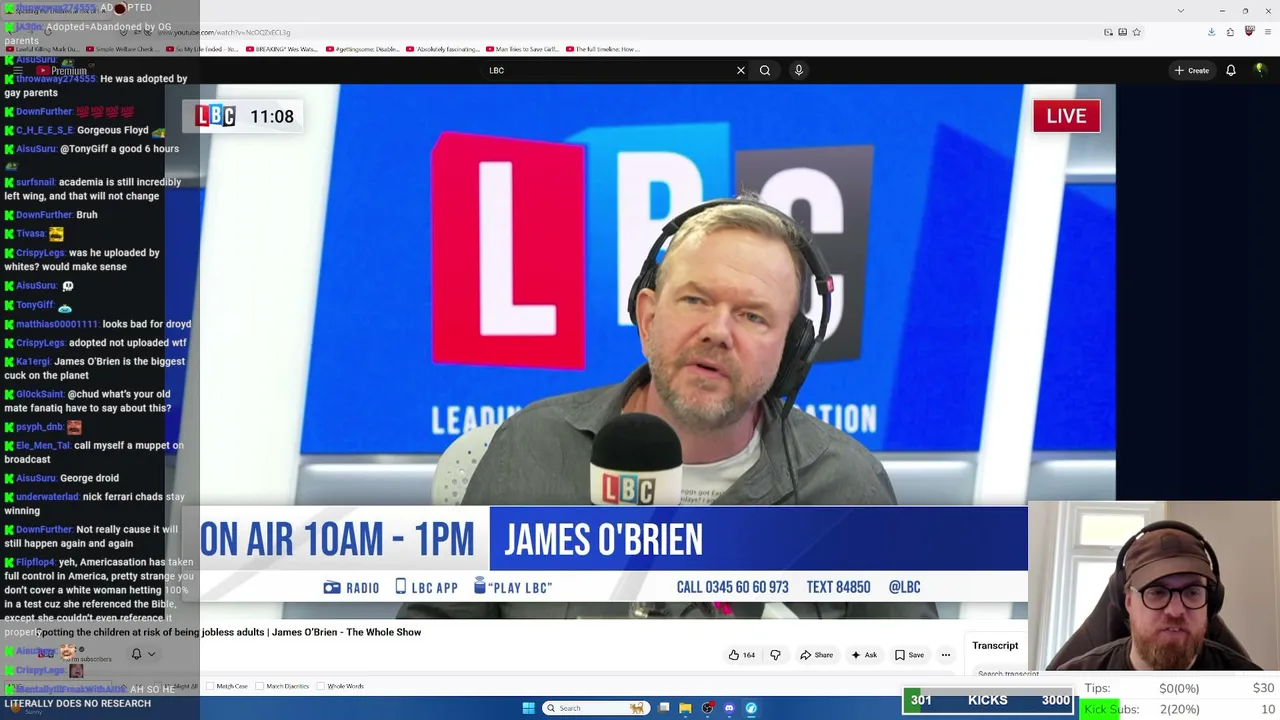This screenshot has width=1280, height=720.
Task: Click the 'Tips: $0(0%)' goal row
Action: [x=1180, y=688]
